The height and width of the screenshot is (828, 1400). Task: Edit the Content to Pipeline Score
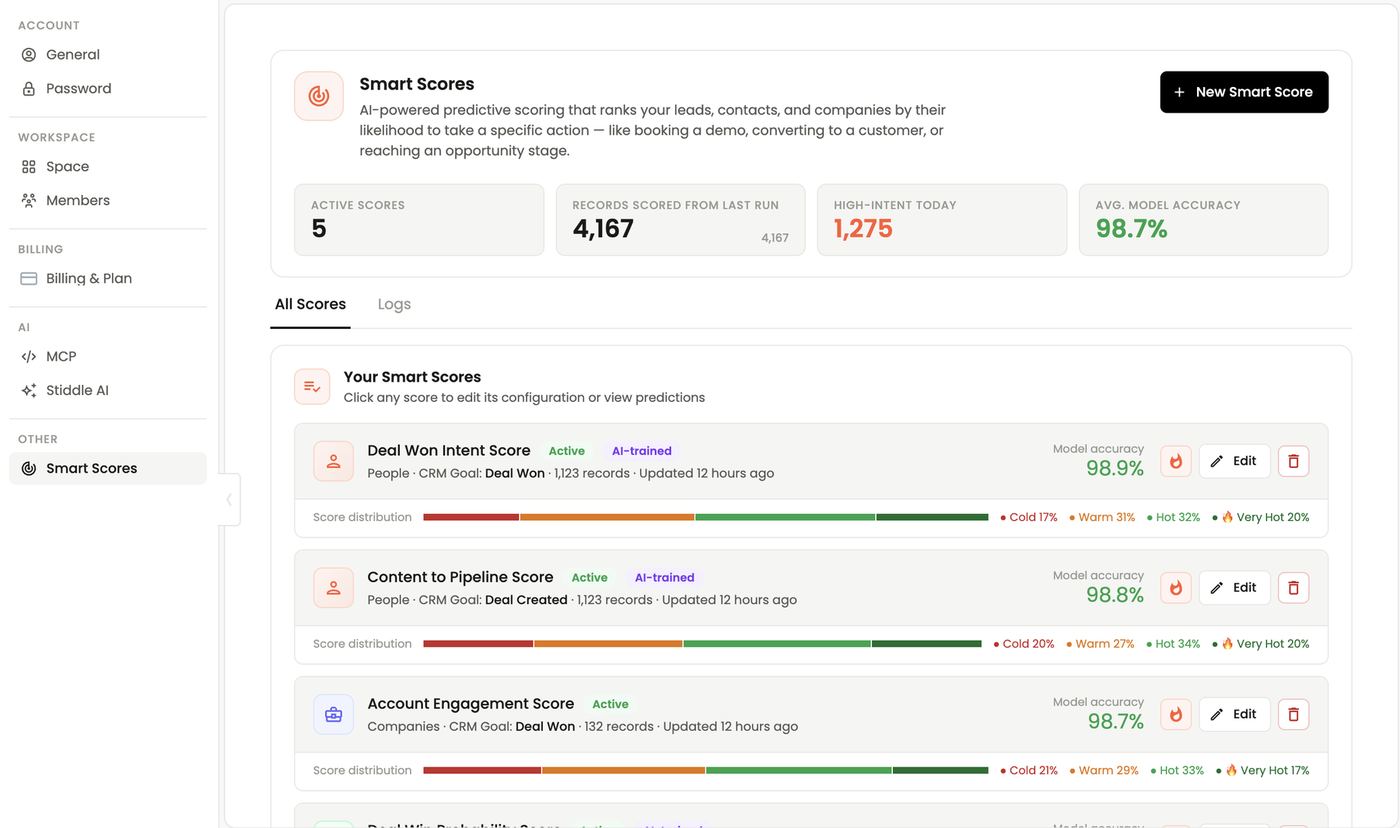pyautogui.click(x=1234, y=588)
